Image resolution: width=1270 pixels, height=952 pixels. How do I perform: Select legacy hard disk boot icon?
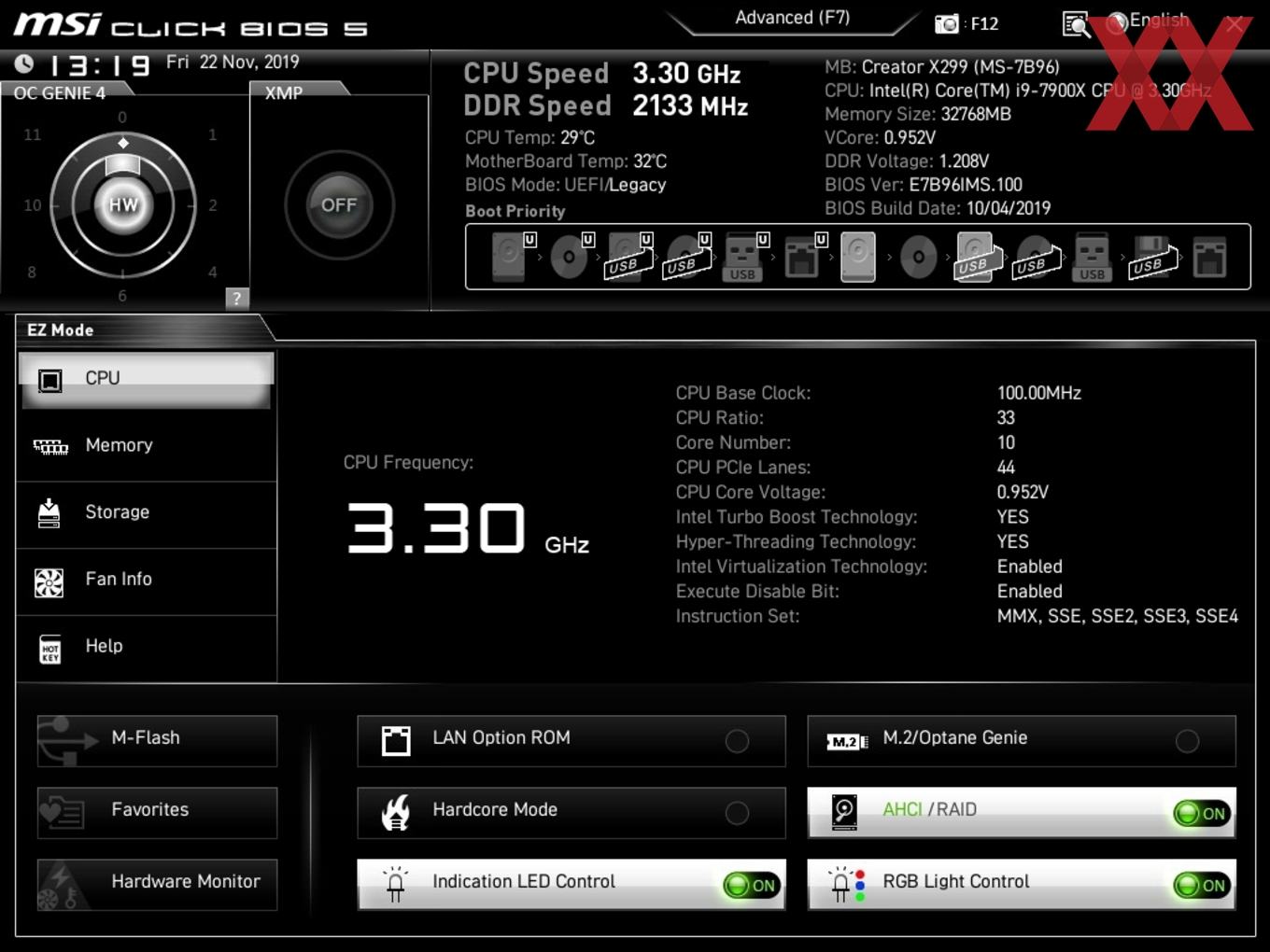(858, 257)
